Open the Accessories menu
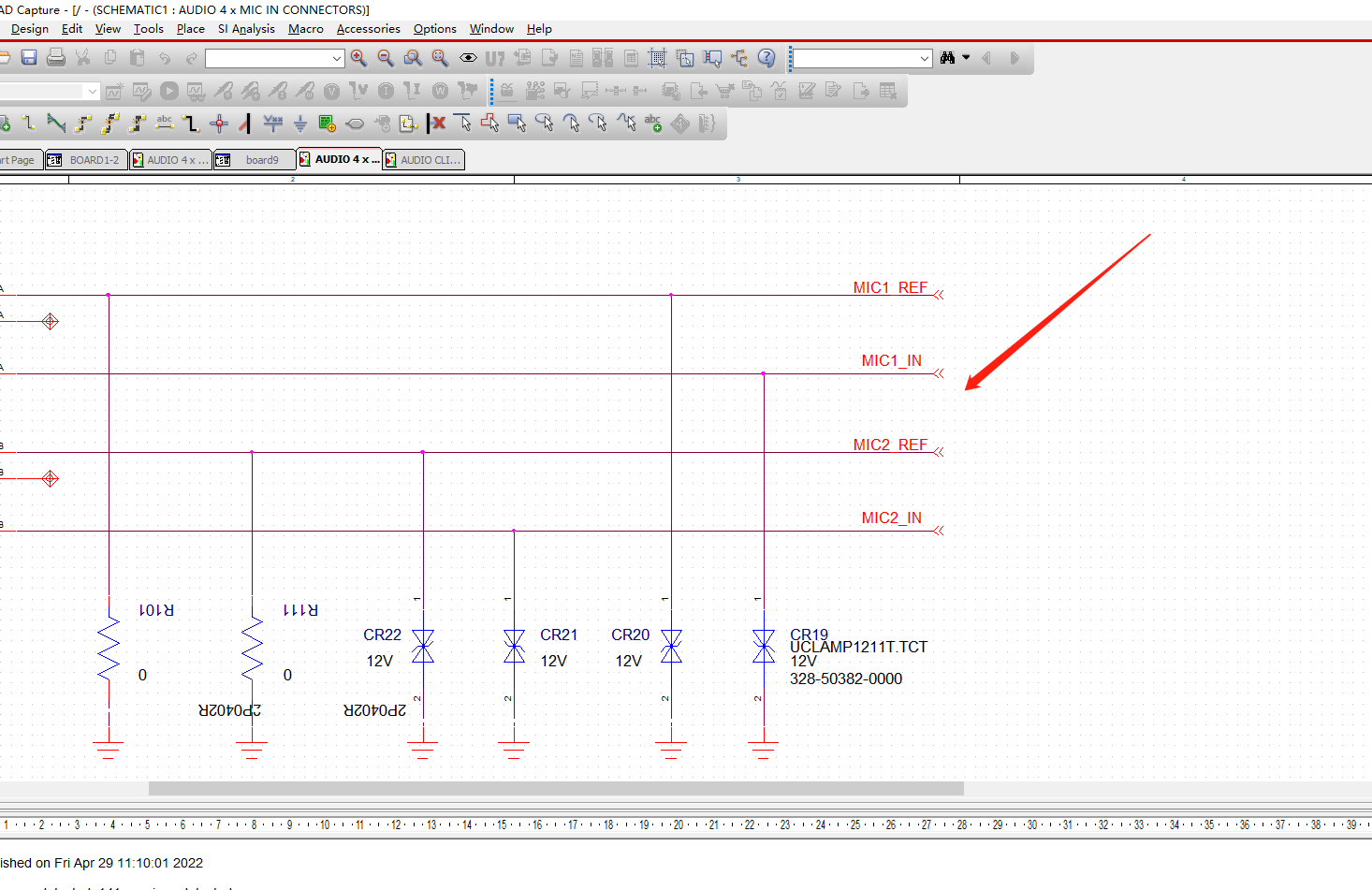Screen dimensions: 1372x890 [x=368, y=29]
